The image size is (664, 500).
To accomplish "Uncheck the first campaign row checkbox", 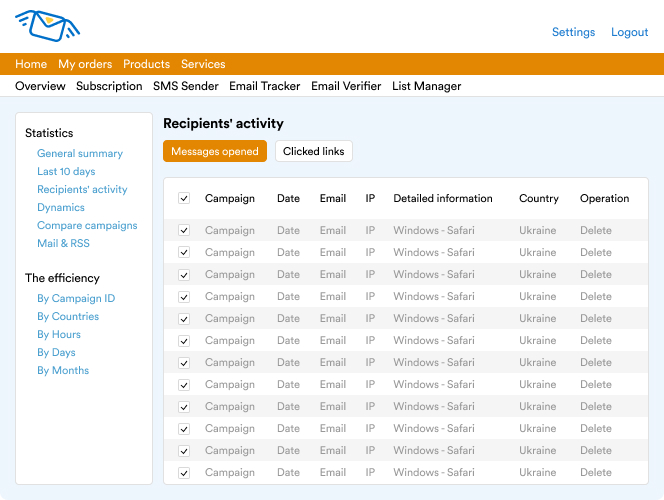I will (184, 230).
